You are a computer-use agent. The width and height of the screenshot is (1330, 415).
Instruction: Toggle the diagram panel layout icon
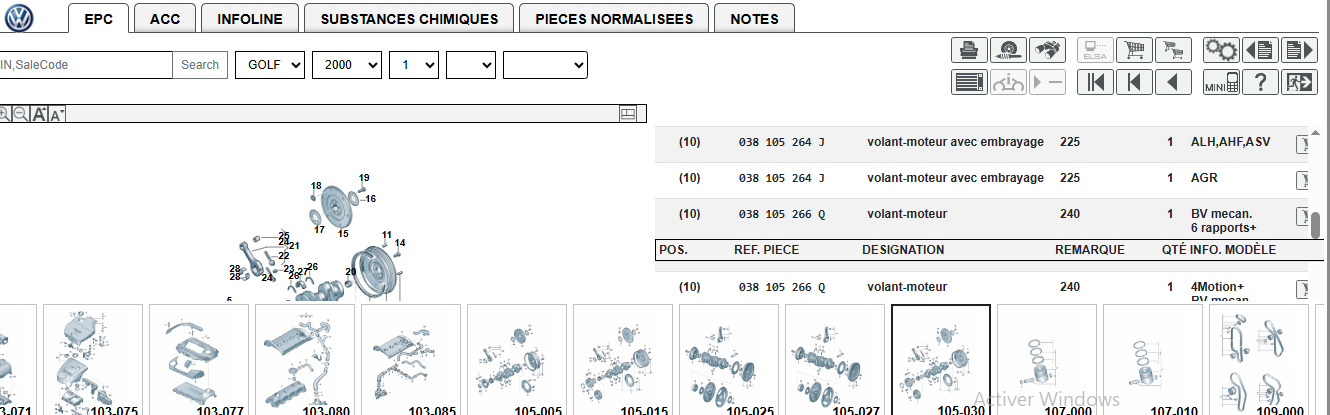click(x=628, y=114)
